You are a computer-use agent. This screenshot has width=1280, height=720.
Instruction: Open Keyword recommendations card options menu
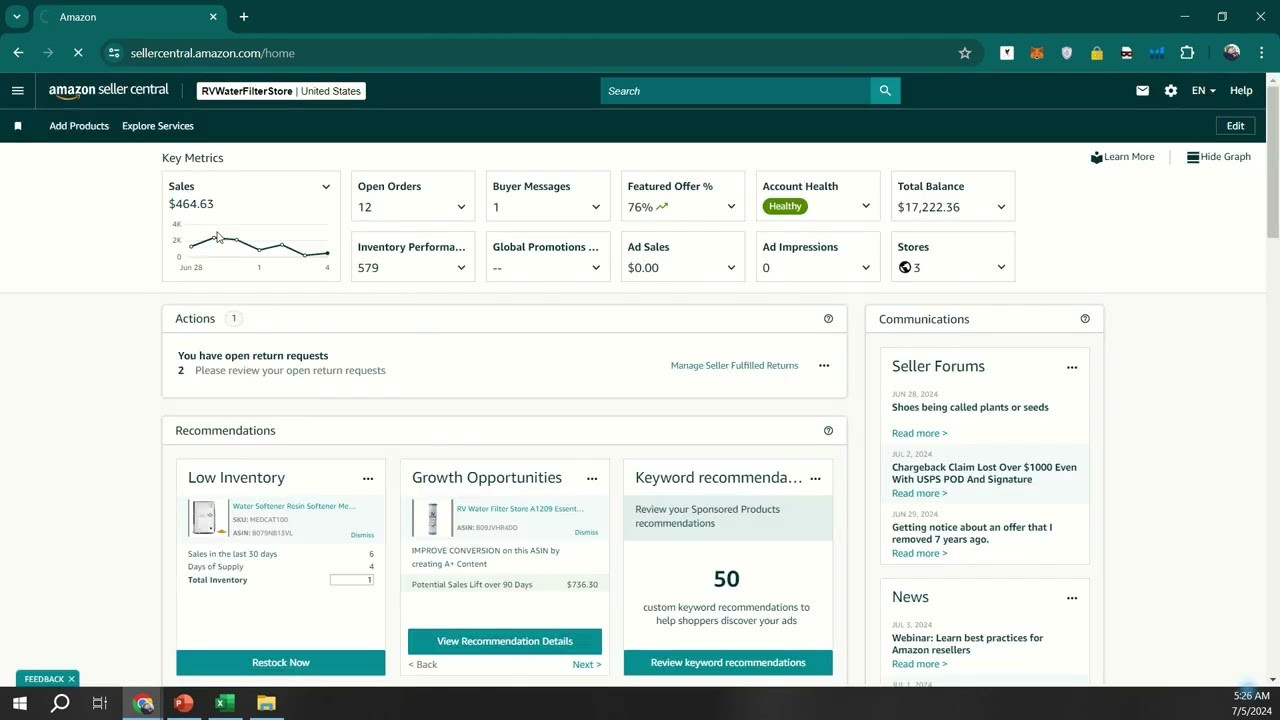point(816,479)
